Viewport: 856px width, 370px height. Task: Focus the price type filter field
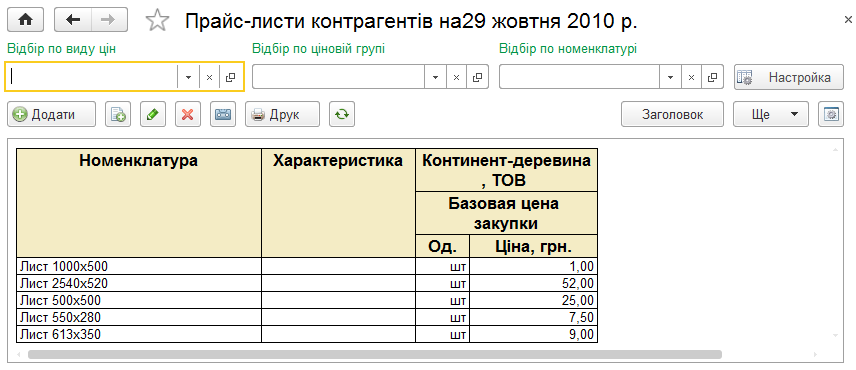click(92, 77)
